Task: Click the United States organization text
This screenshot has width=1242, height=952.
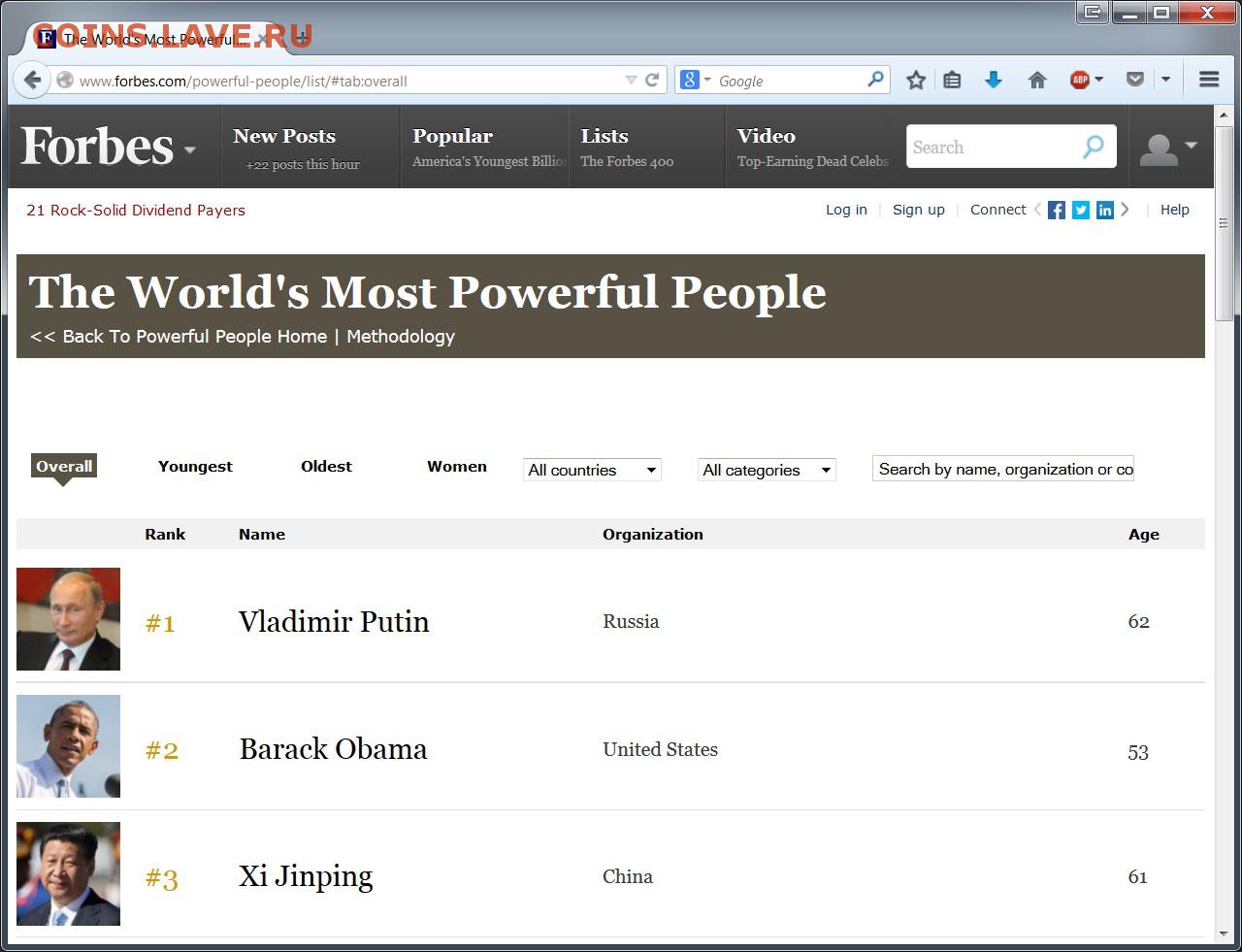Action: (660, 749)
